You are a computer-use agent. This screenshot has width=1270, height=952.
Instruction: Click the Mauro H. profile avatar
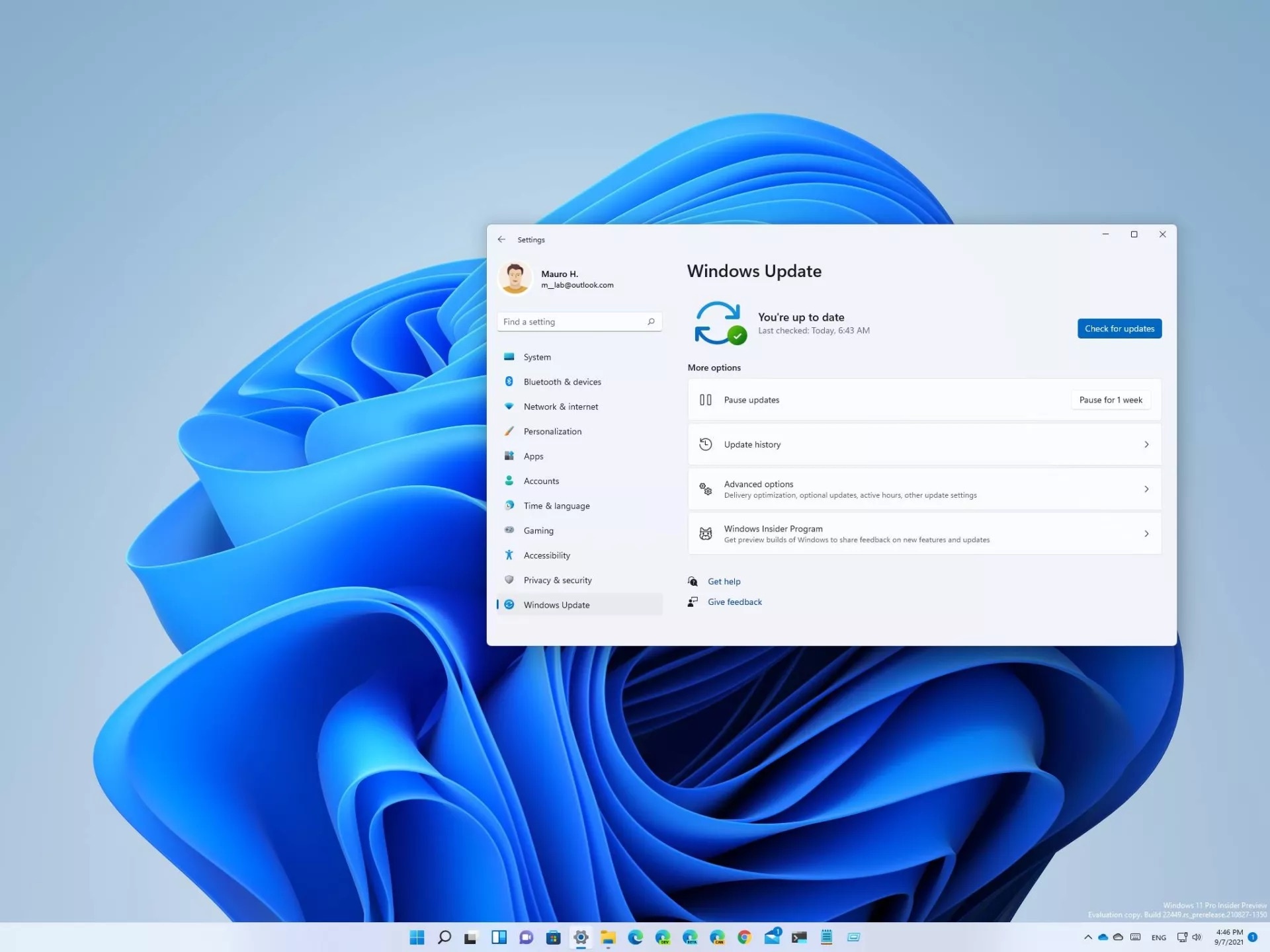pyautogui.click(x=515, y=278)
